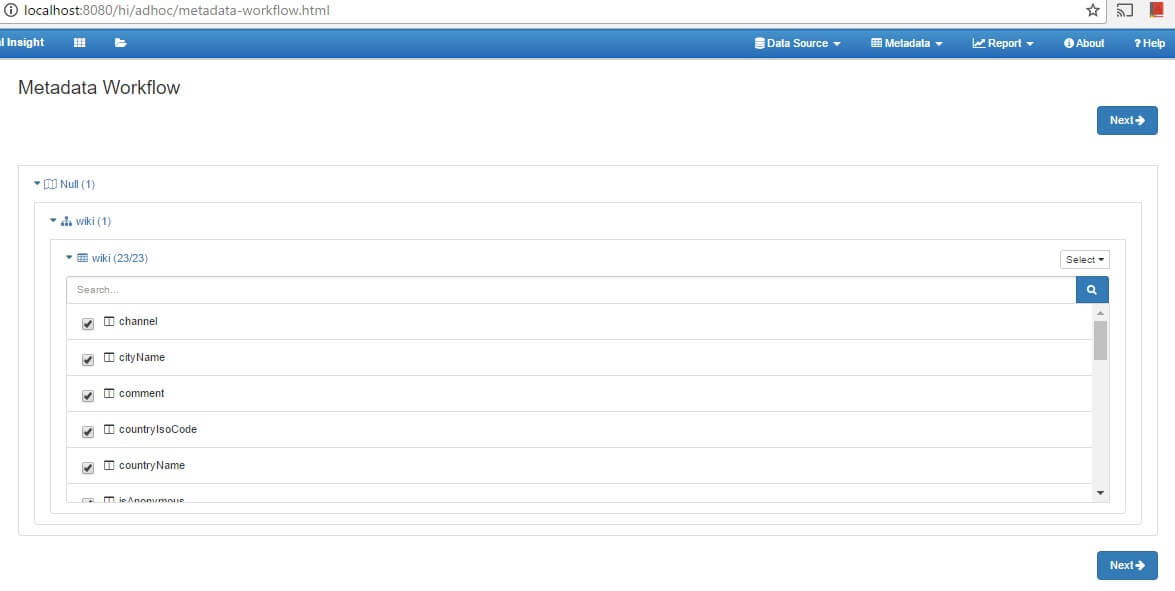Uncheck the cityName checkbox
The height and width of the screenshot is (591, 1175).
(88, 360)
